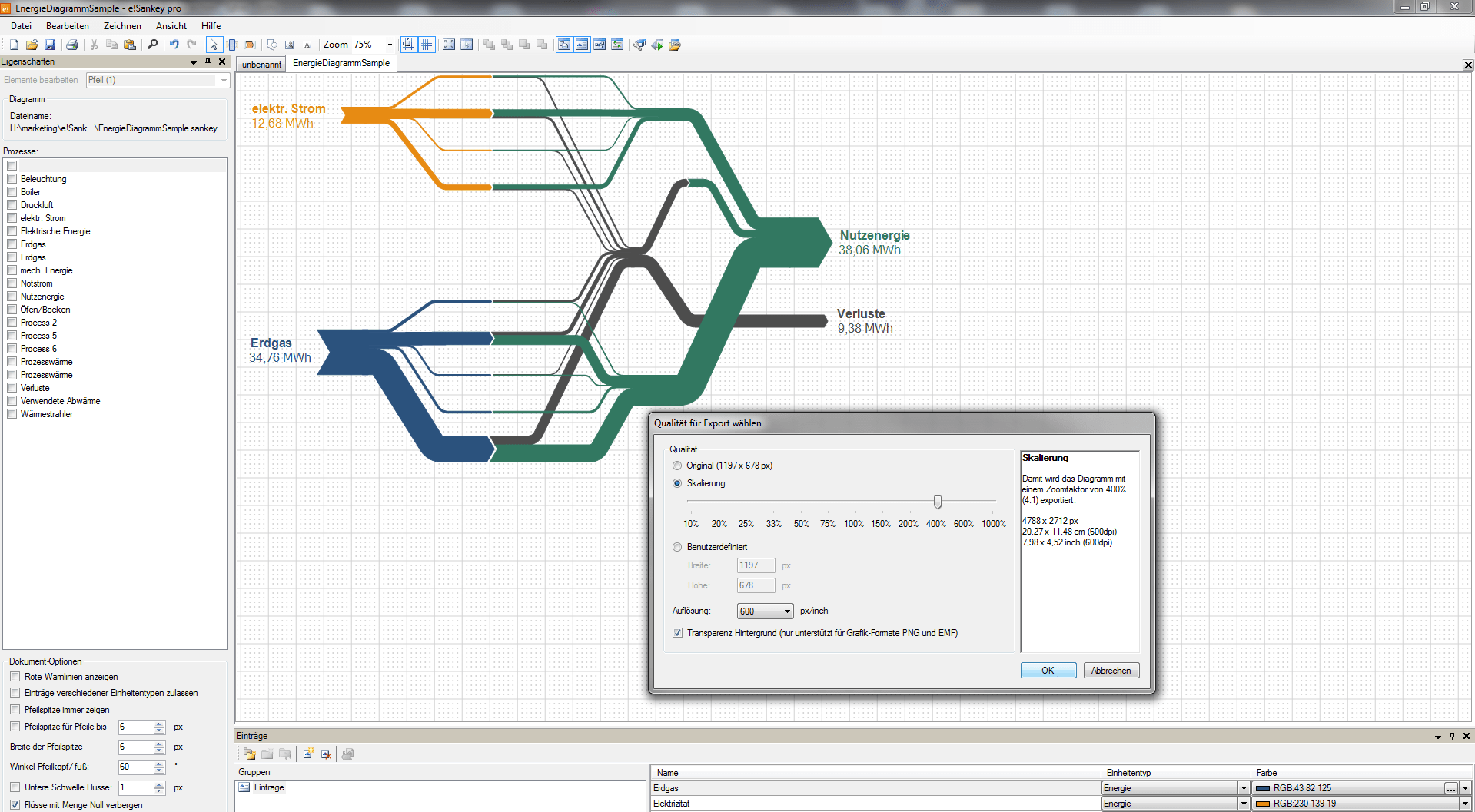Enable Rote Warnlinien anzeigen
The width and height of the screenshot is (1475, 812).
click(15, 677)
